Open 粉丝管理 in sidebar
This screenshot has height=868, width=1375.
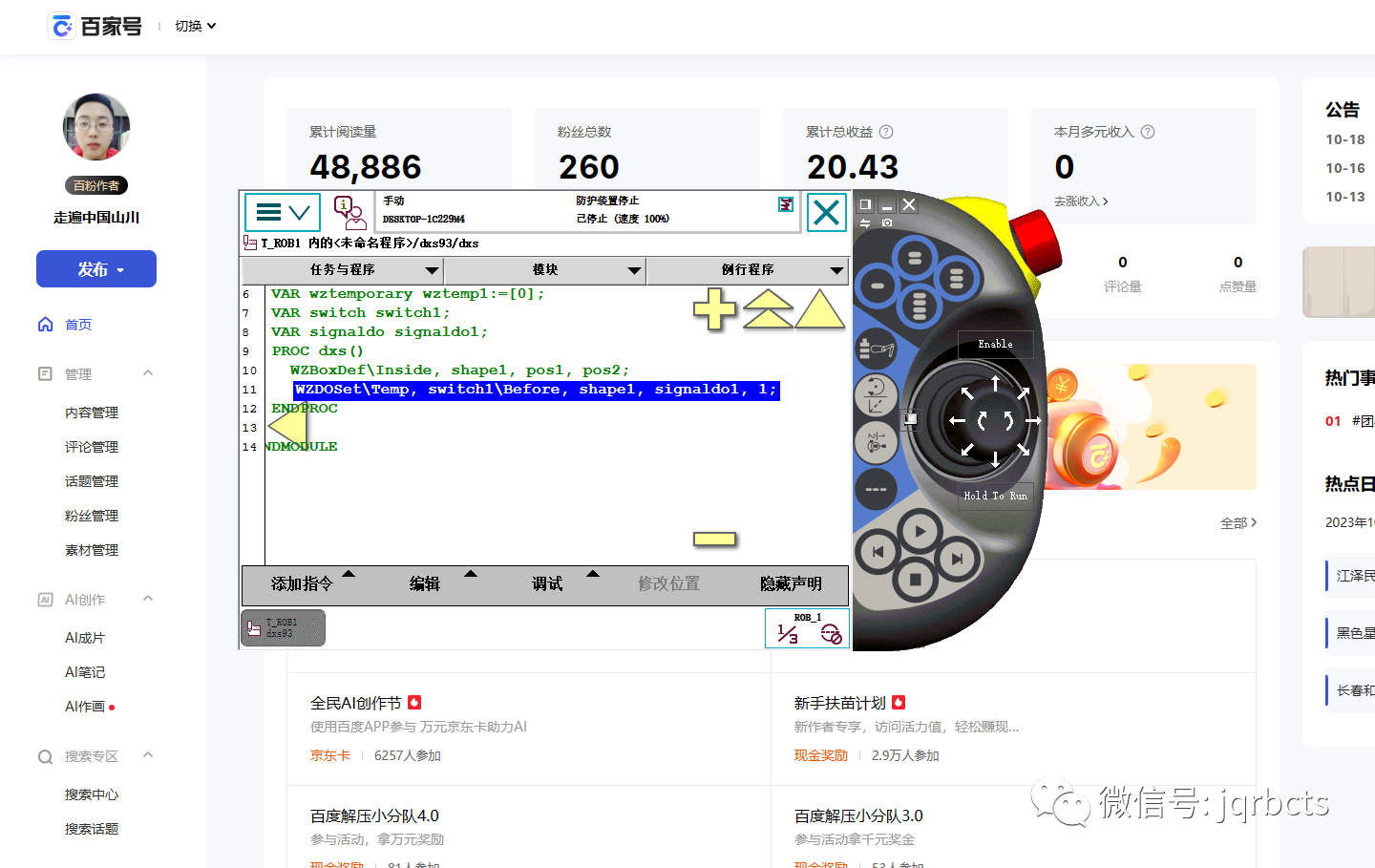pyautogui.click(x=92, y=516)
